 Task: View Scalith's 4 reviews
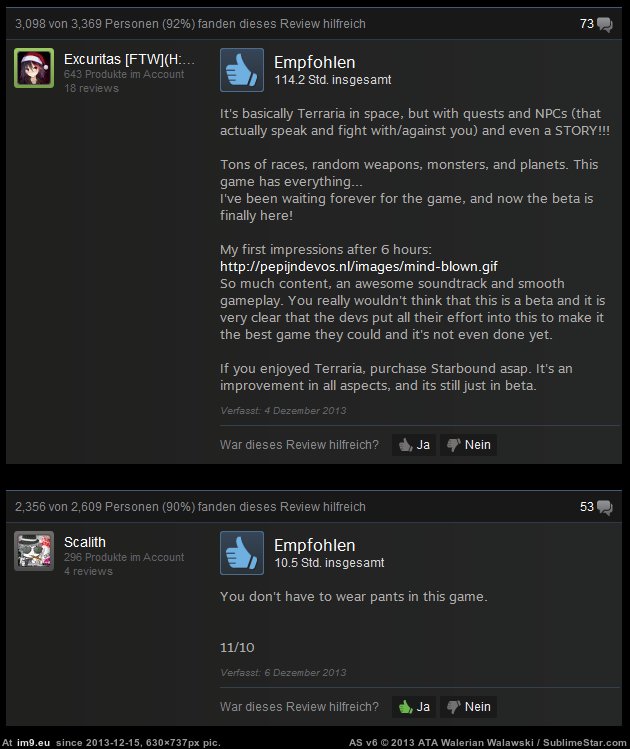click(x=88, y=571)
